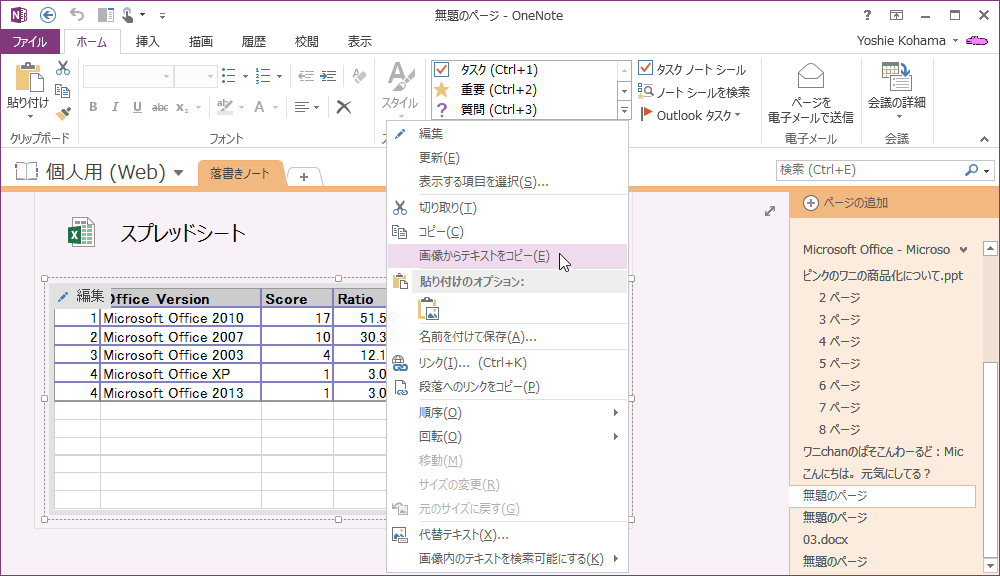Open the font size combo box
The width and height of the screenshot is (1000, 576).
[x=195, y=77]
